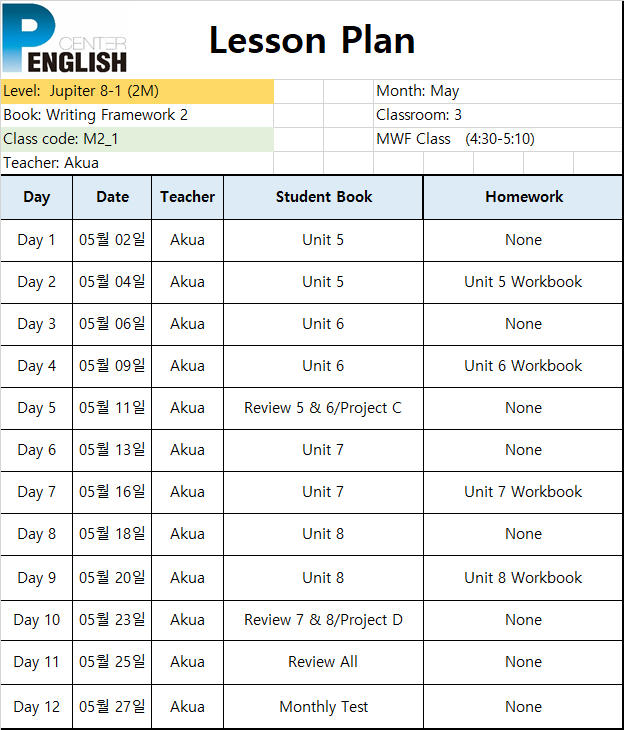
Task: Click the Day column header
Action: pos(36,197)
